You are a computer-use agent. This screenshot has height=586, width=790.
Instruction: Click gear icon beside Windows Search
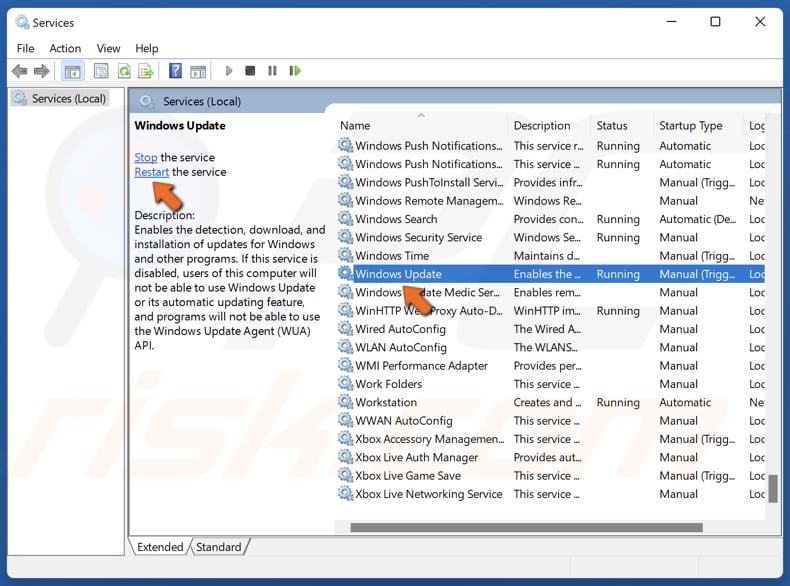pos(345,219)
